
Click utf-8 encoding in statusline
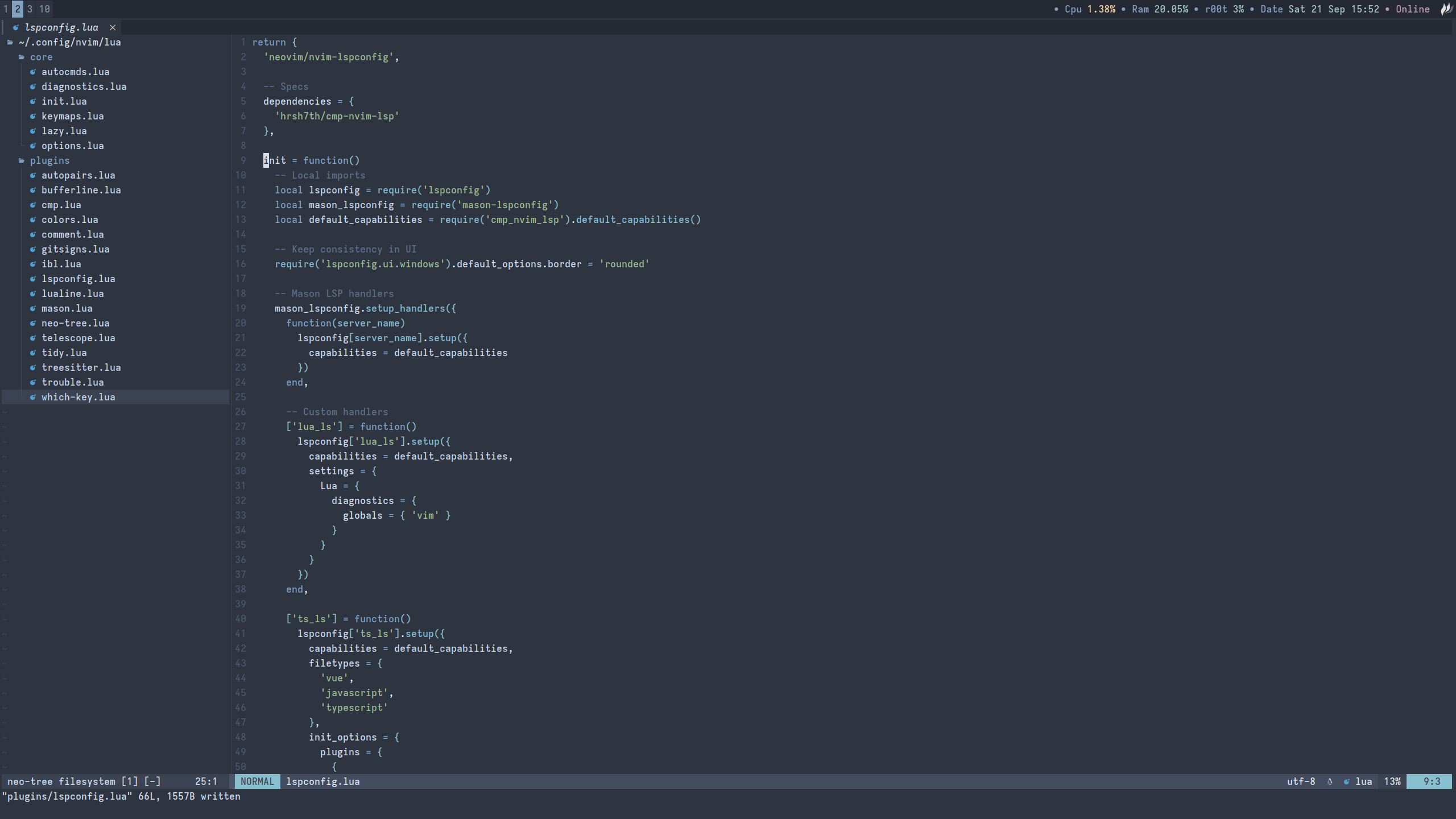(1301, 781)
